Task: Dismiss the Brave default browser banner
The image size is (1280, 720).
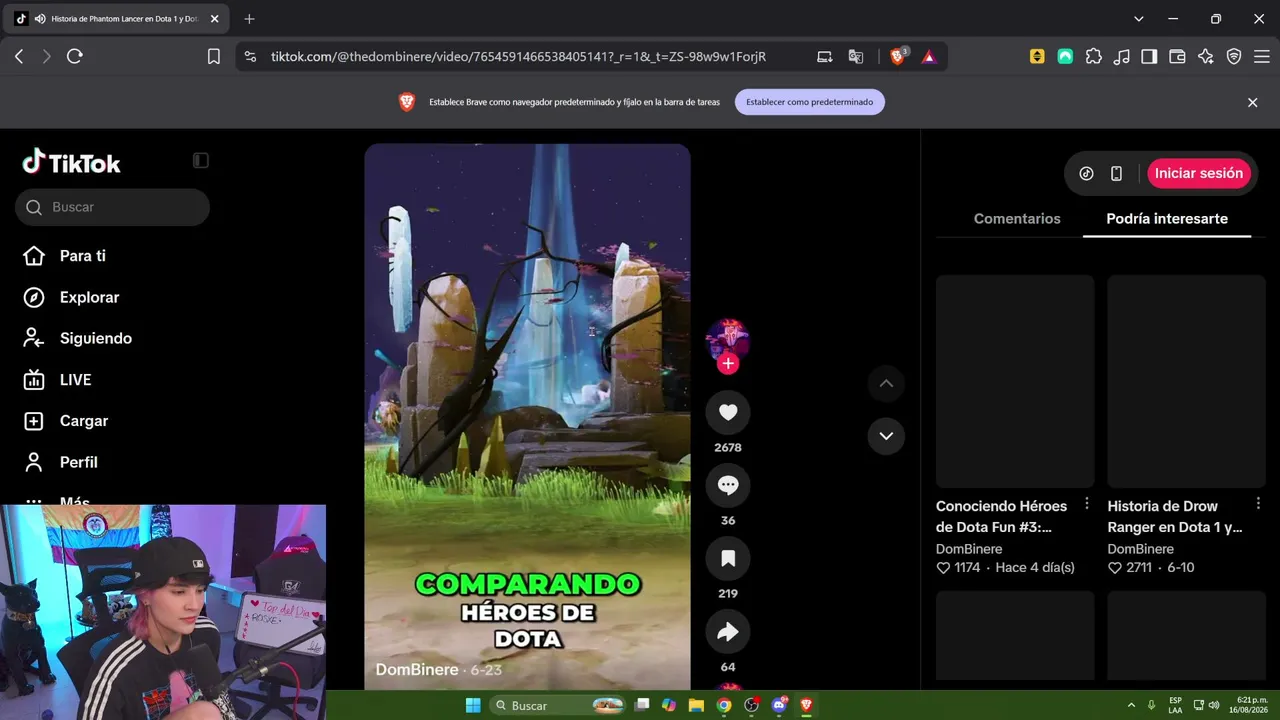Action: 1252,102
